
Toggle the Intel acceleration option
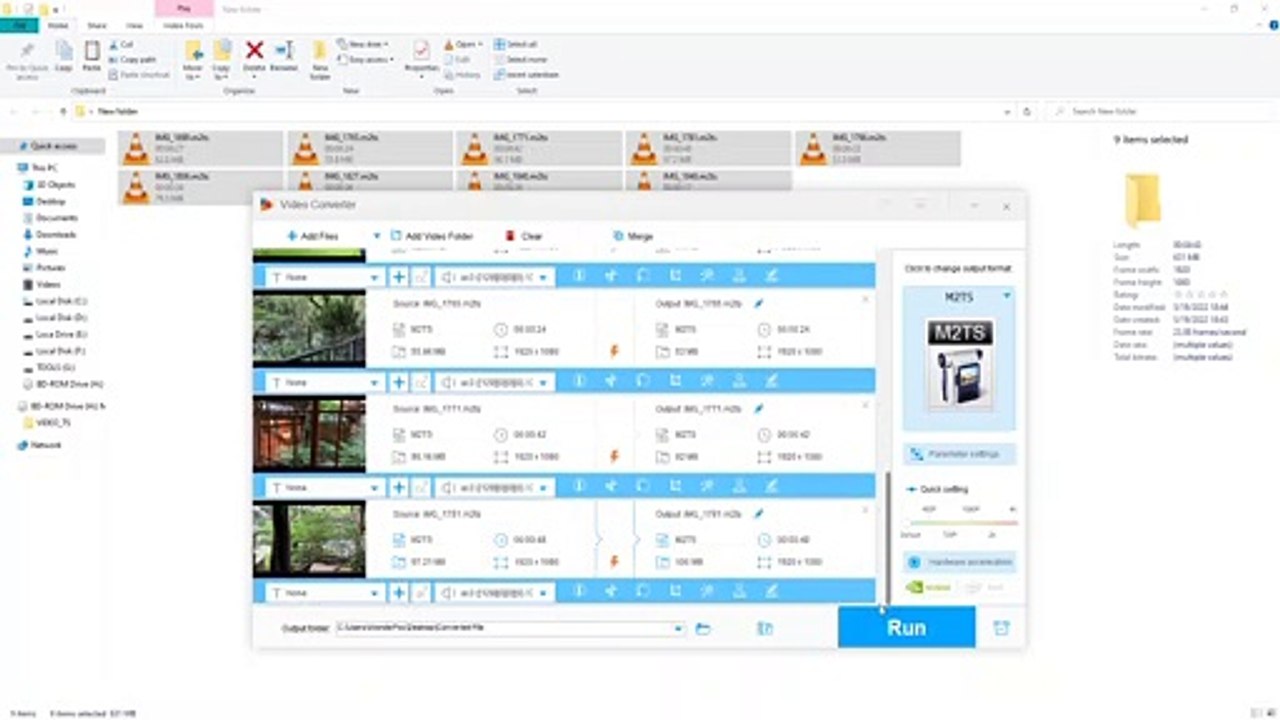(x=983, y=588)
